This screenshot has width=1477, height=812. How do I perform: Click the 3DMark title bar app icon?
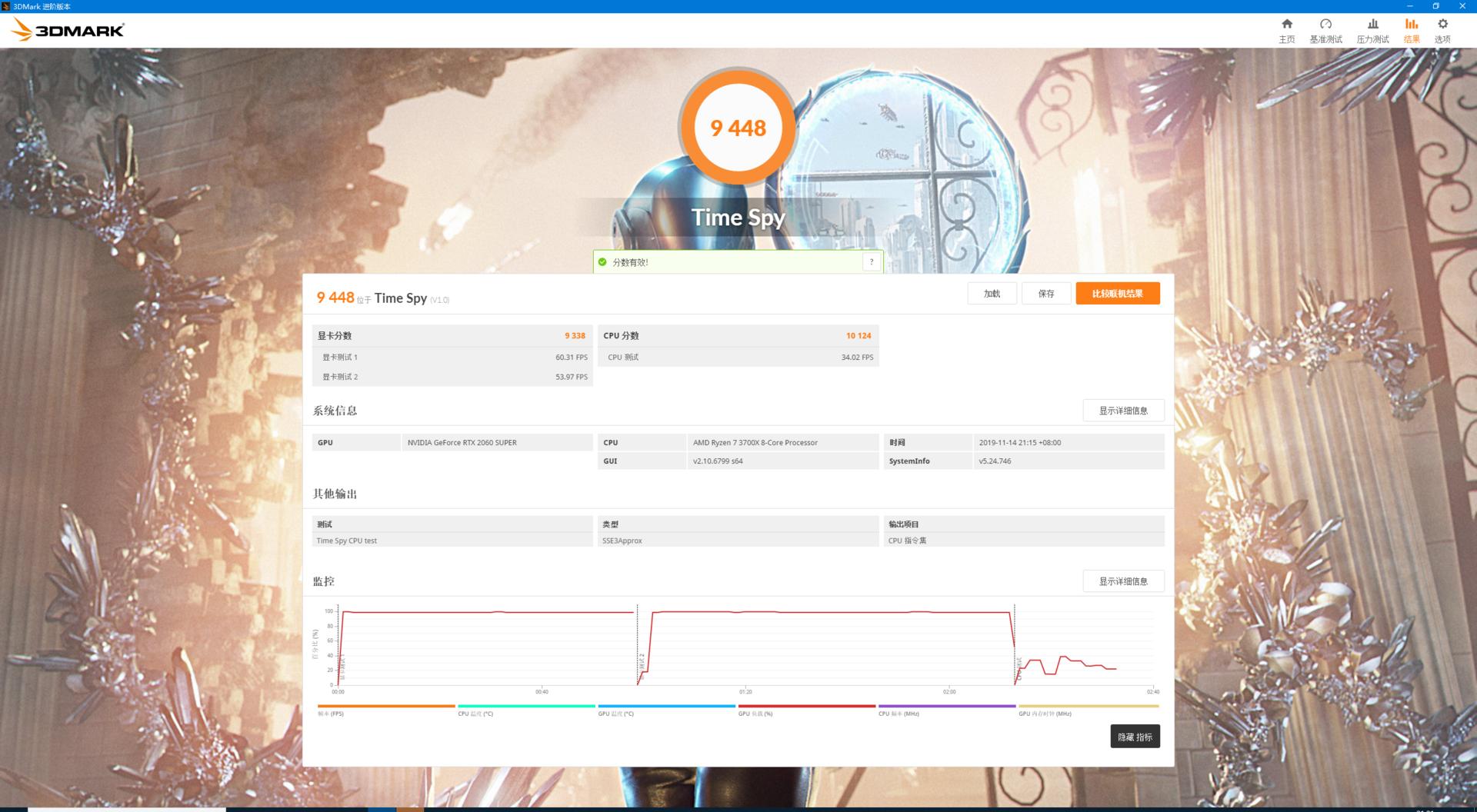pos(6,6)
